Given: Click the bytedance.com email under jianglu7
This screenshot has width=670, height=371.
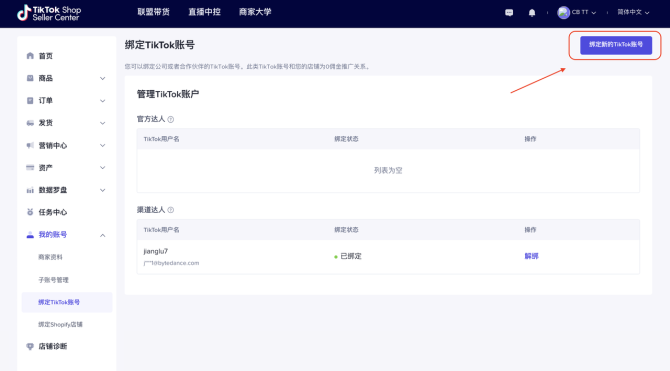Looking at the screenshot, I should [x=171, y=263].
